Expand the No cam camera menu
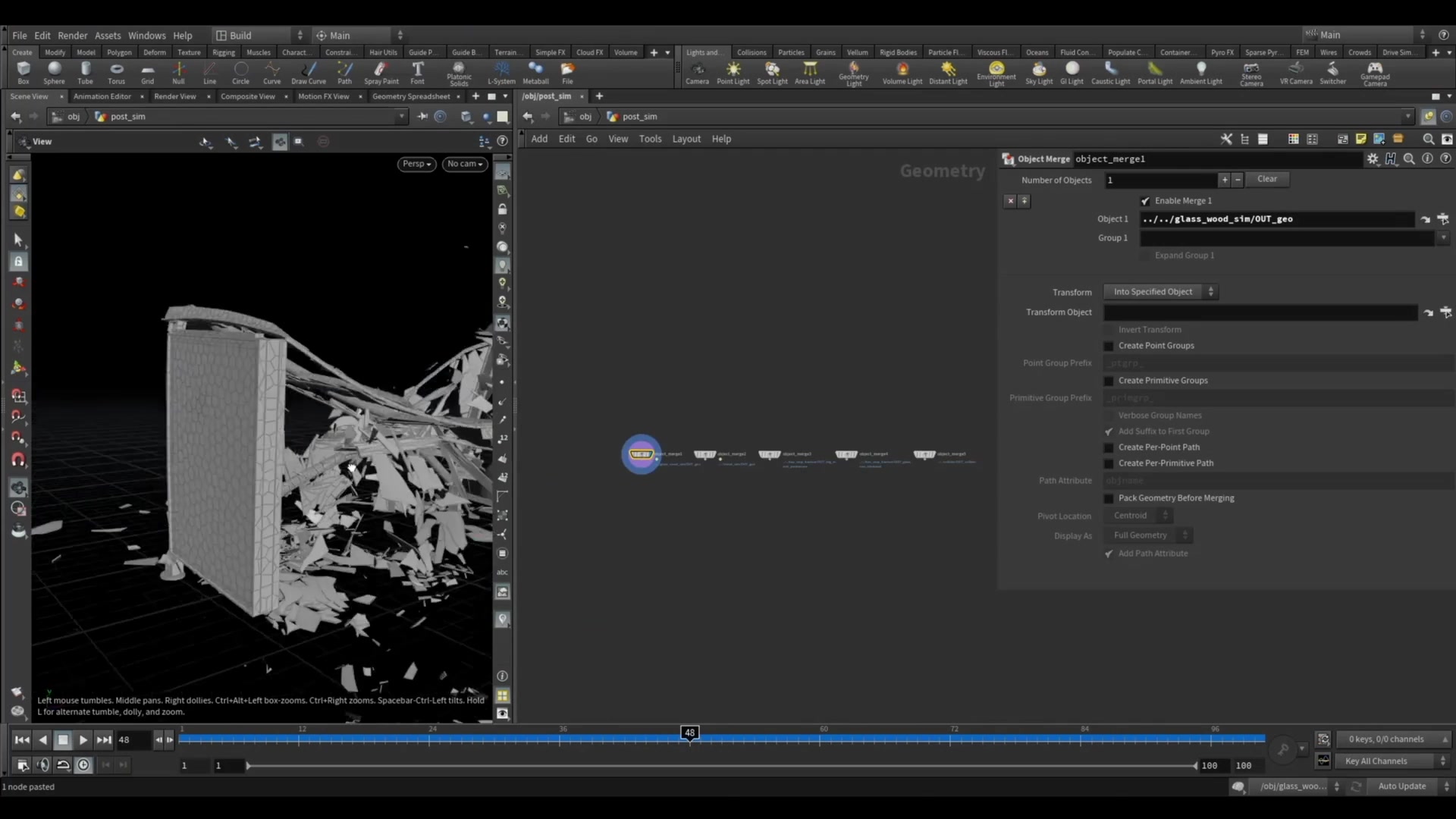Viewport: 1456px width, 819px height. point(465,164)
